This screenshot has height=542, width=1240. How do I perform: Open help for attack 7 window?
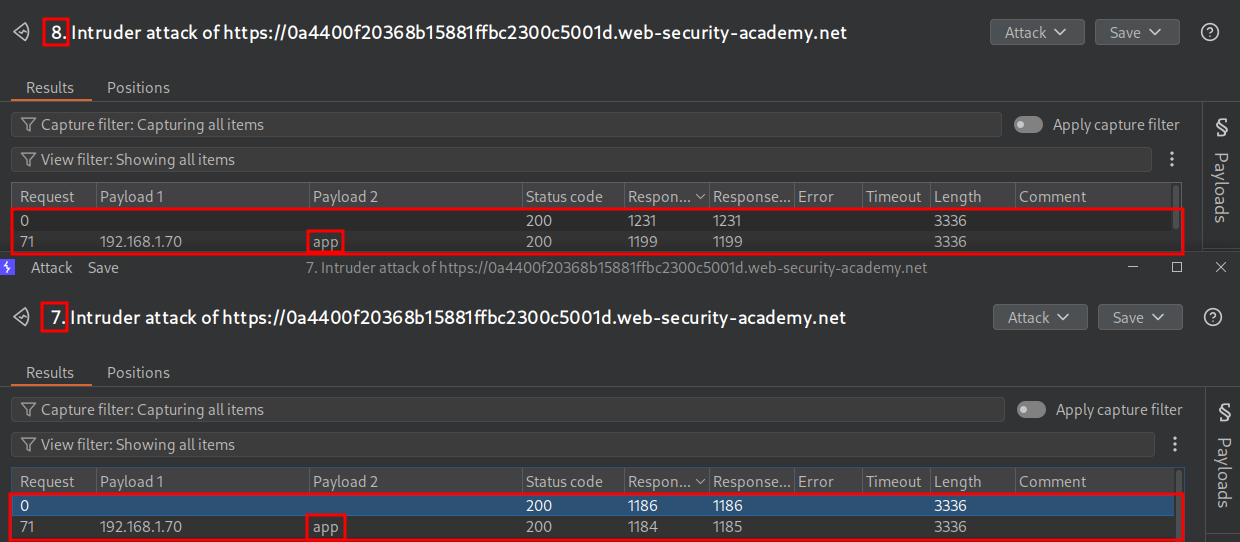click(1212, 317)
